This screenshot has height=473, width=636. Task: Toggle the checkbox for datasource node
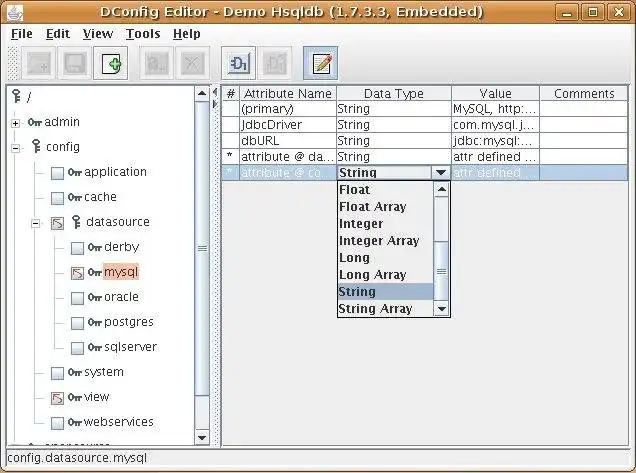[x=57, y=223]
